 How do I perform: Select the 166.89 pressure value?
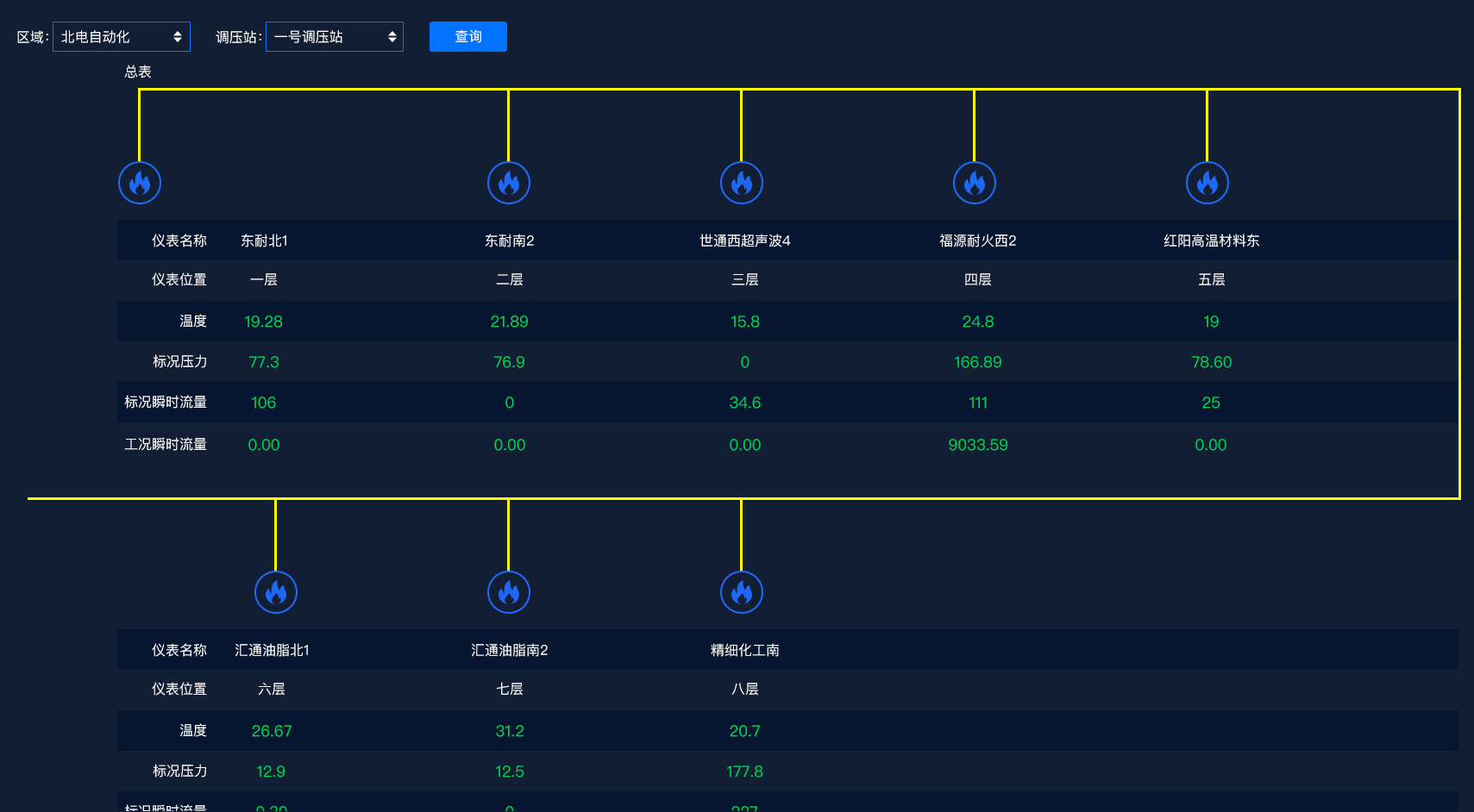[x=977, y=362]
